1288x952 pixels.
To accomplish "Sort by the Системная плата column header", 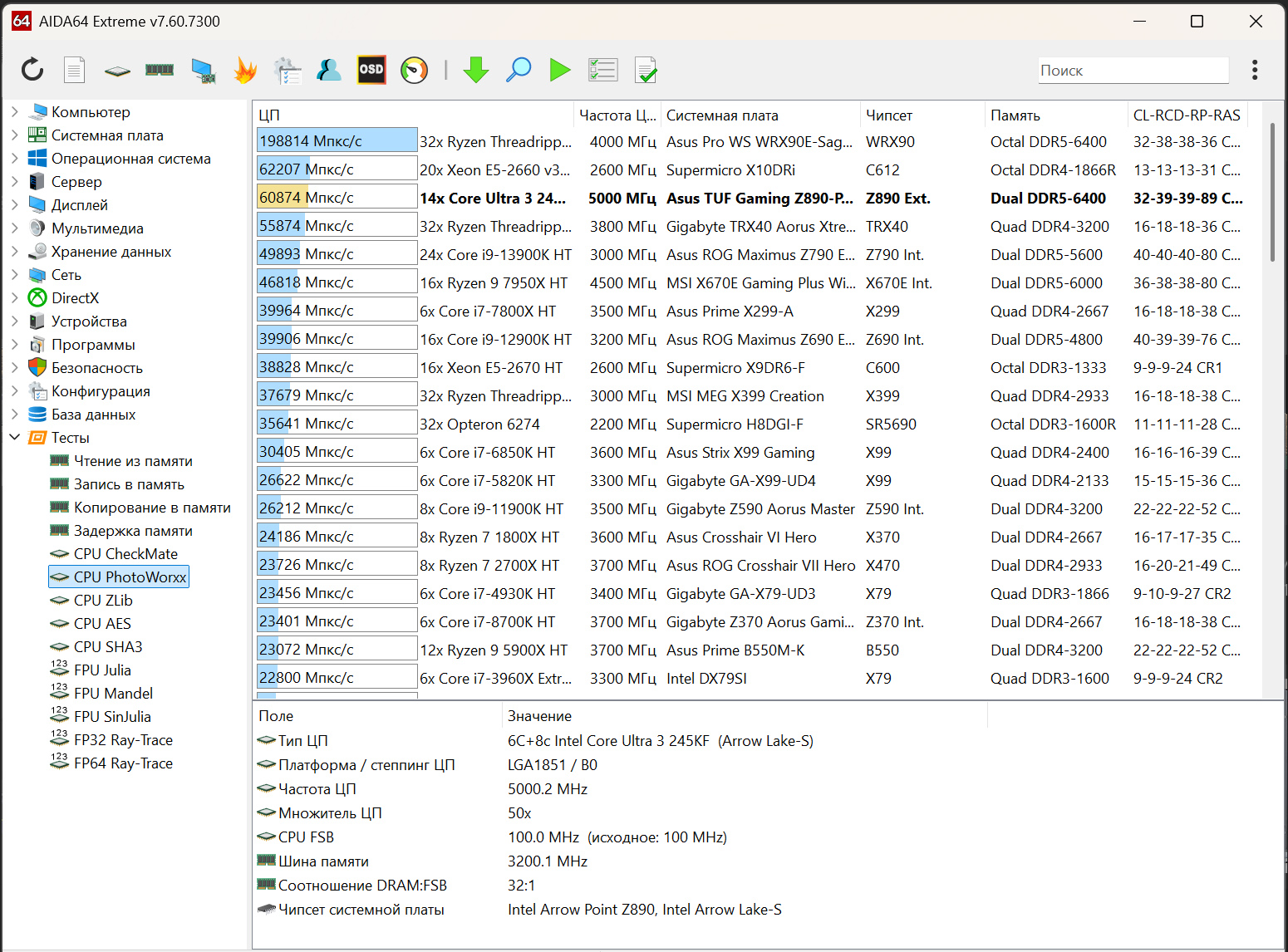I will [x=760, y=115].
